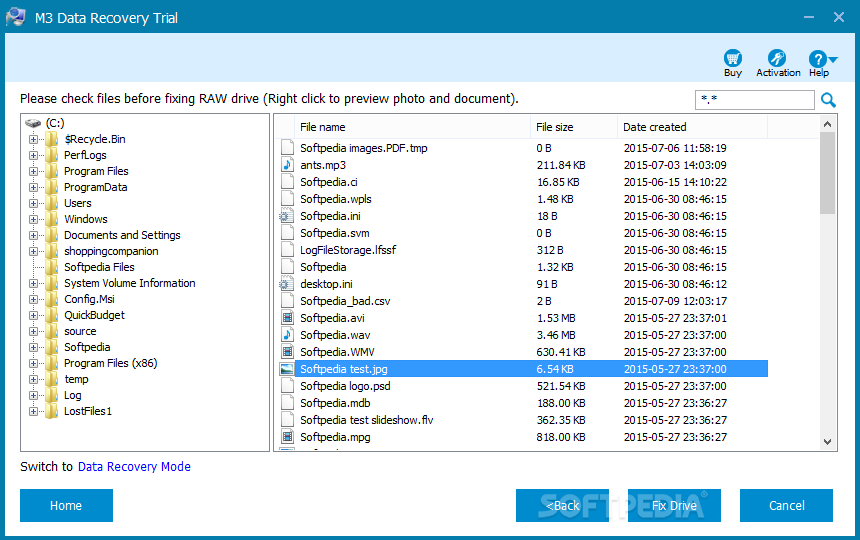
Task: Click the temp folder icon
Action: click(x=52, y=379)
